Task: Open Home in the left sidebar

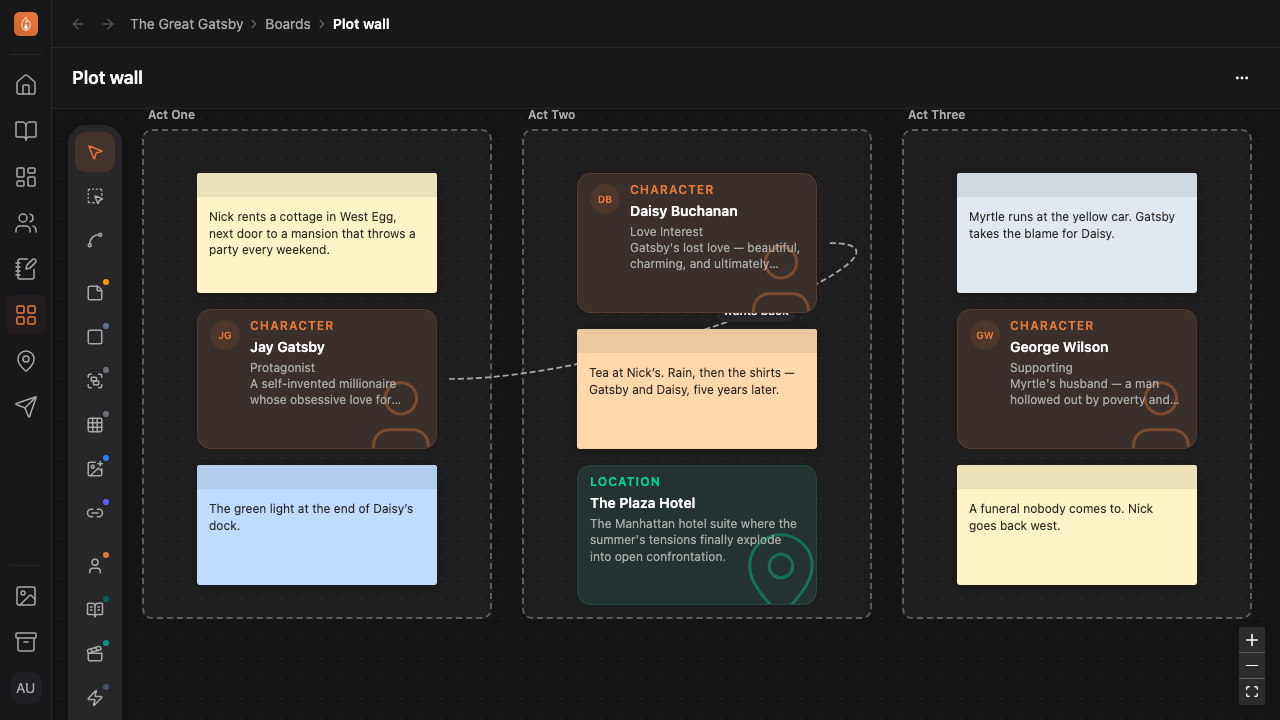Action: 26,85
